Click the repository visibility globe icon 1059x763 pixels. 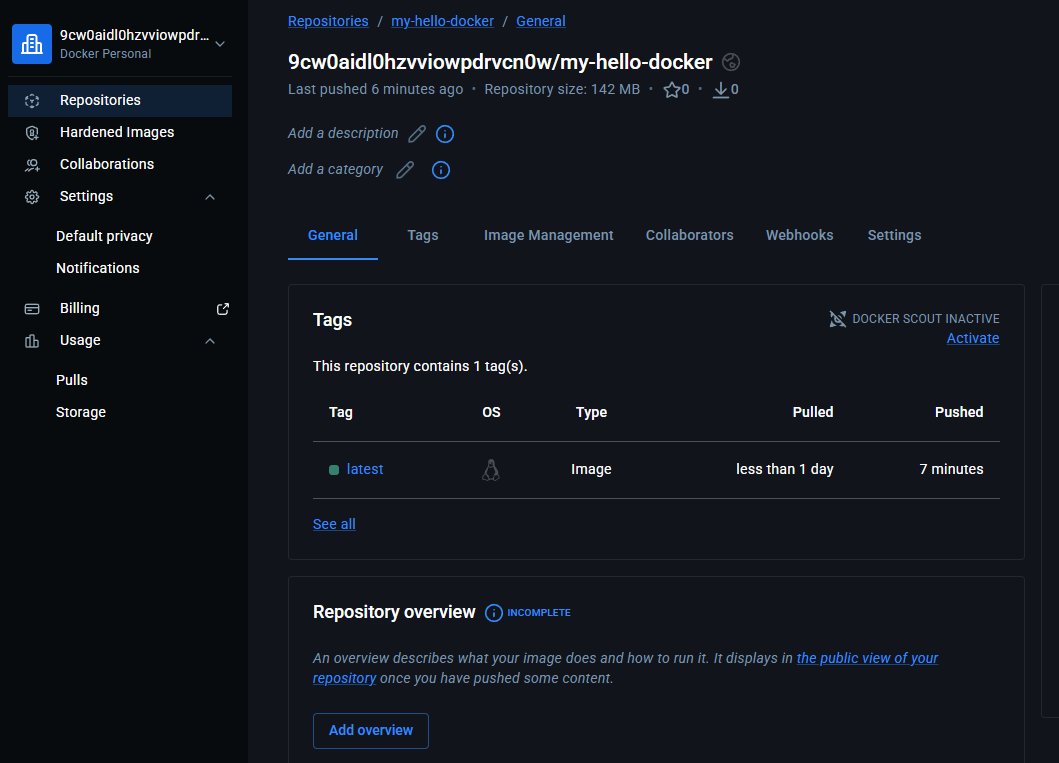[731, 62]
